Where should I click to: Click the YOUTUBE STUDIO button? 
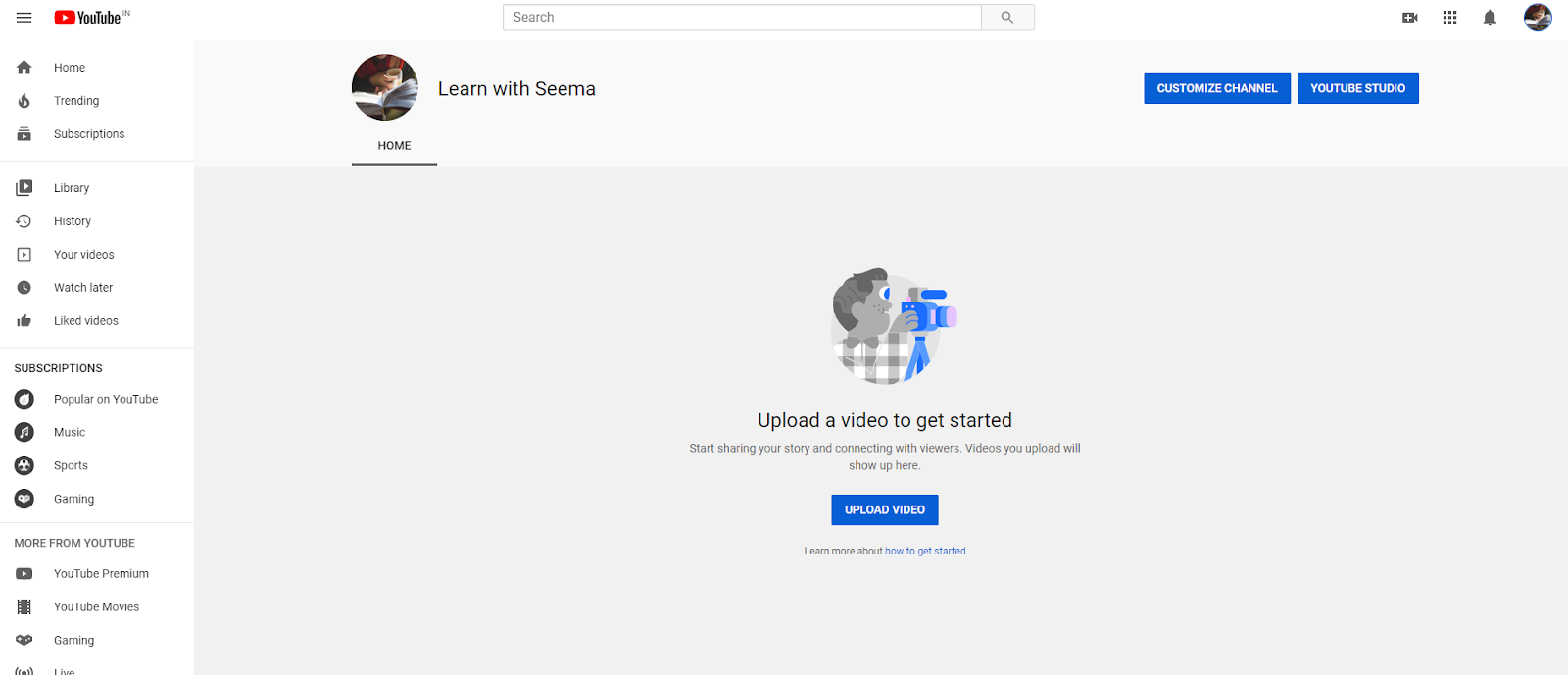click(x=1358, y=88)
